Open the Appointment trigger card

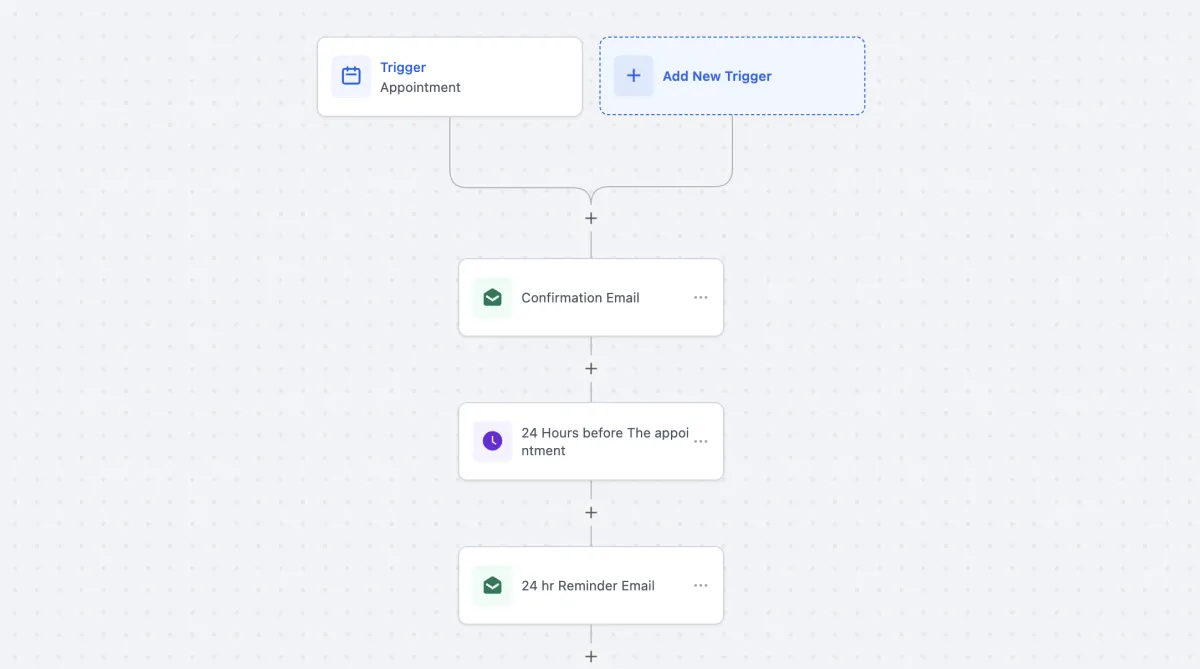(x=450, y=77)
